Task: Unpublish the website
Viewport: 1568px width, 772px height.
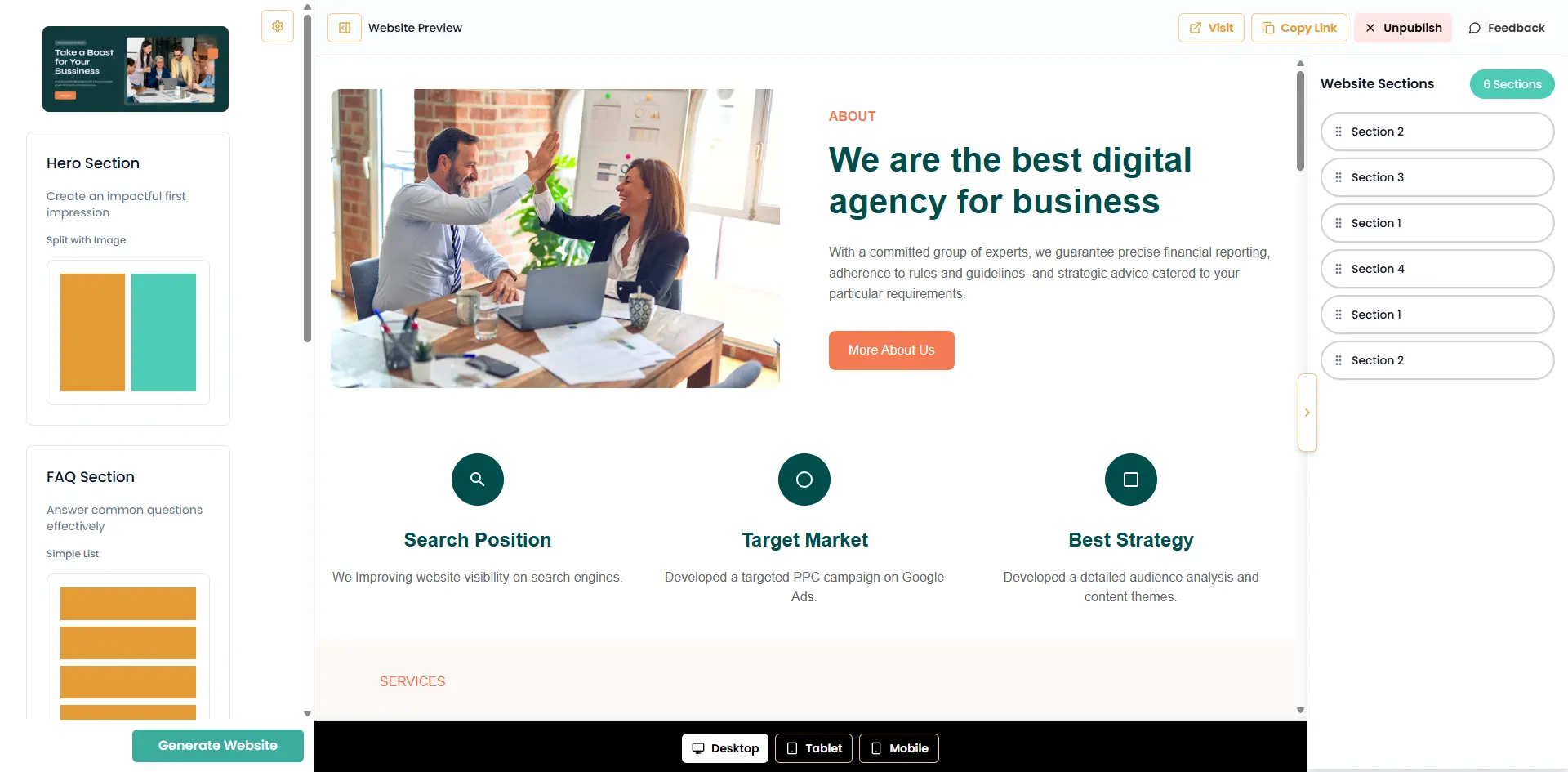Action: pos(1403,28)
